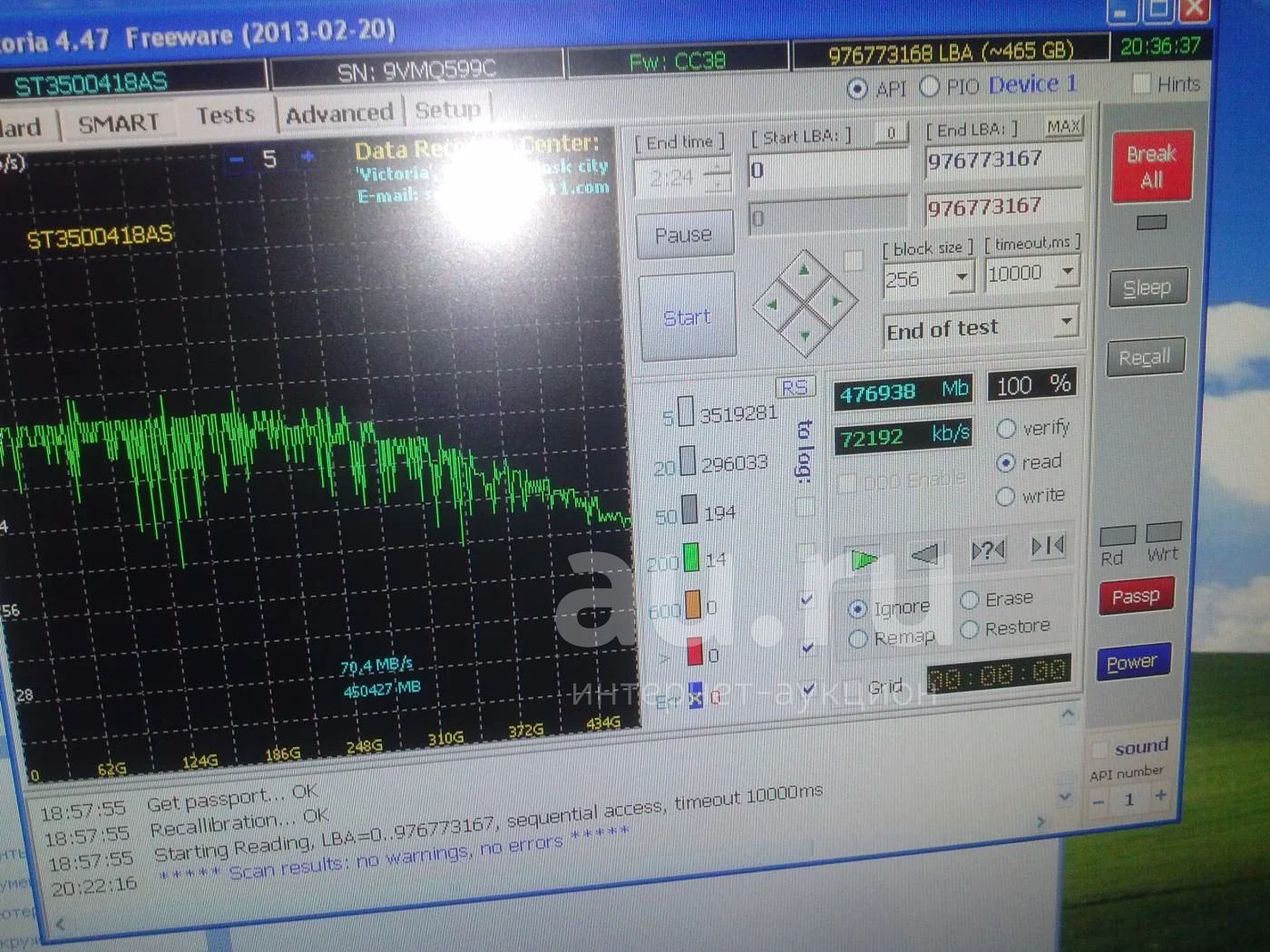
Task: Open the Advanced tab
Action: pos(339,113)
